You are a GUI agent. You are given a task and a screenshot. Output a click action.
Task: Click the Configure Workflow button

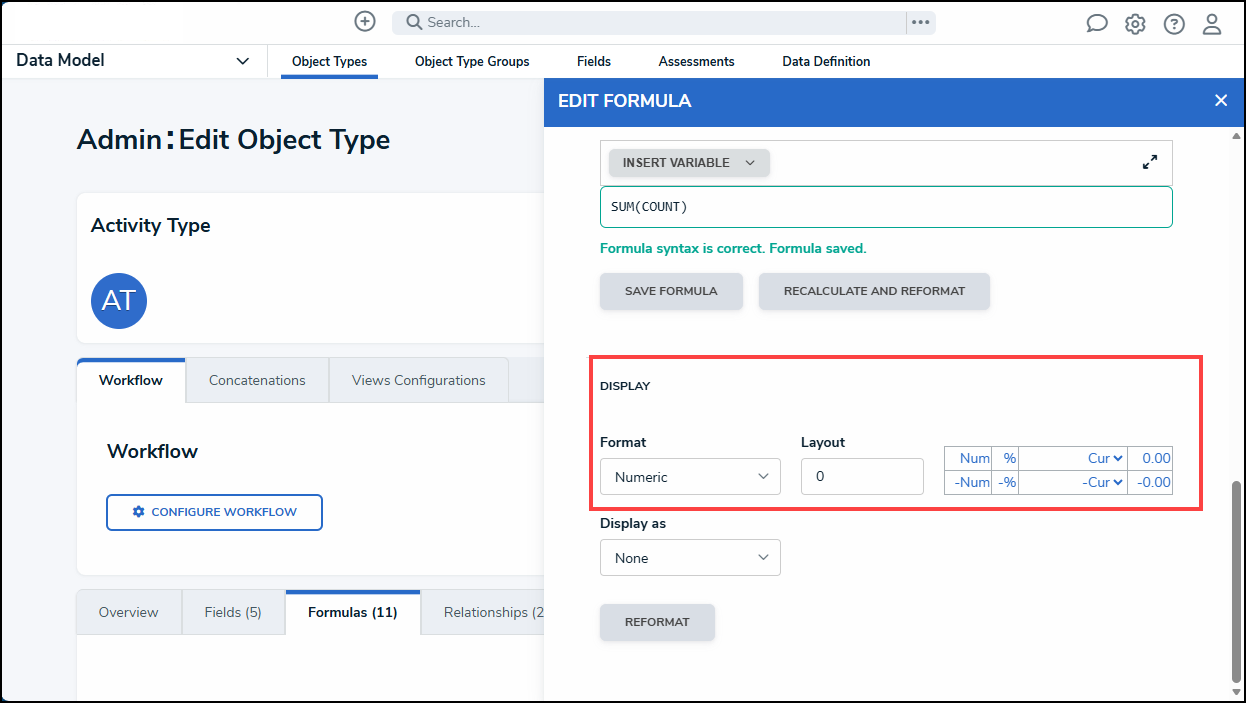[214, 512]
